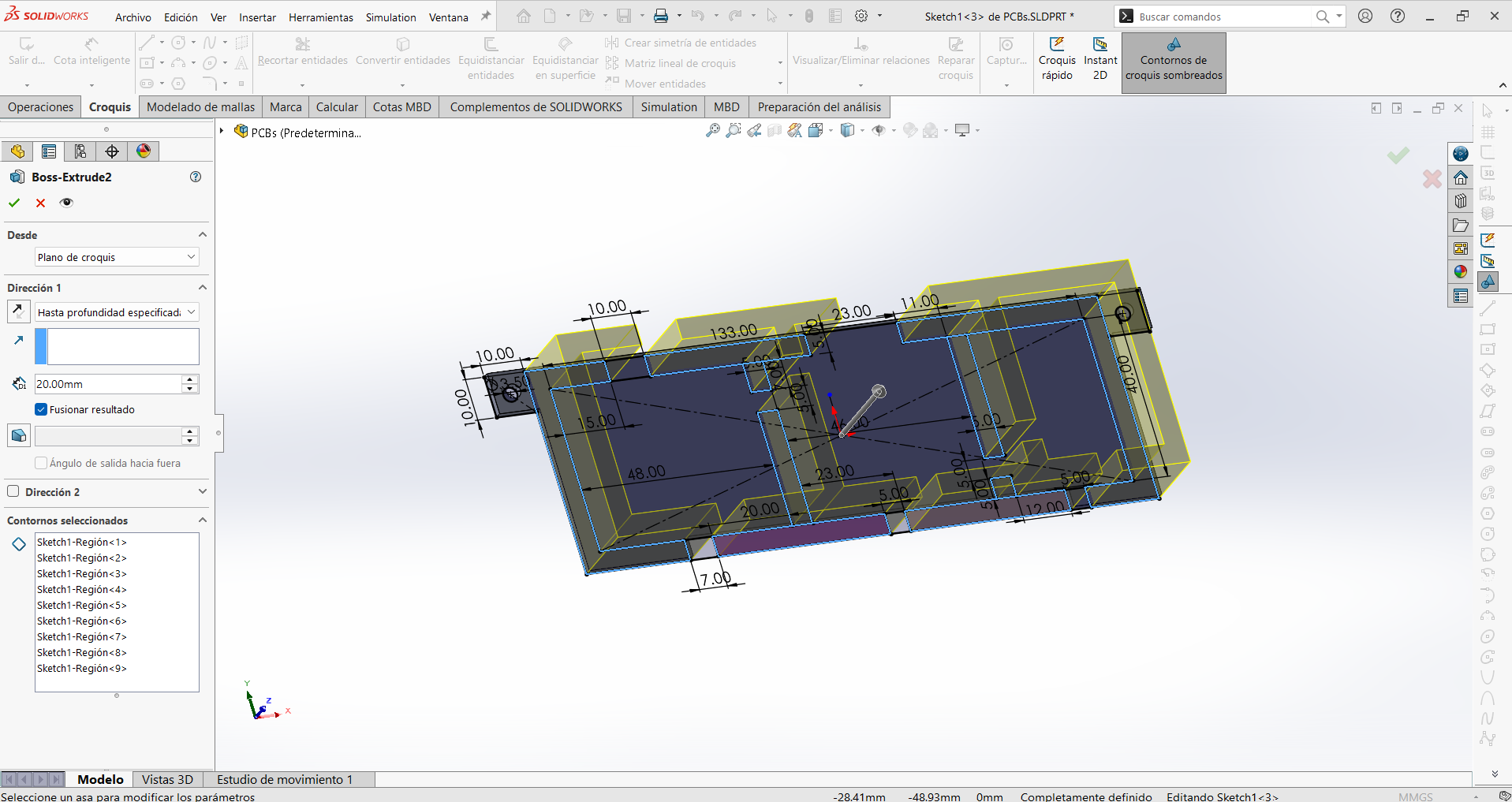Click the draft on/off icon button
Image resolution: width=1512 pixels, height=802 pixels.
tap(19, 435)
